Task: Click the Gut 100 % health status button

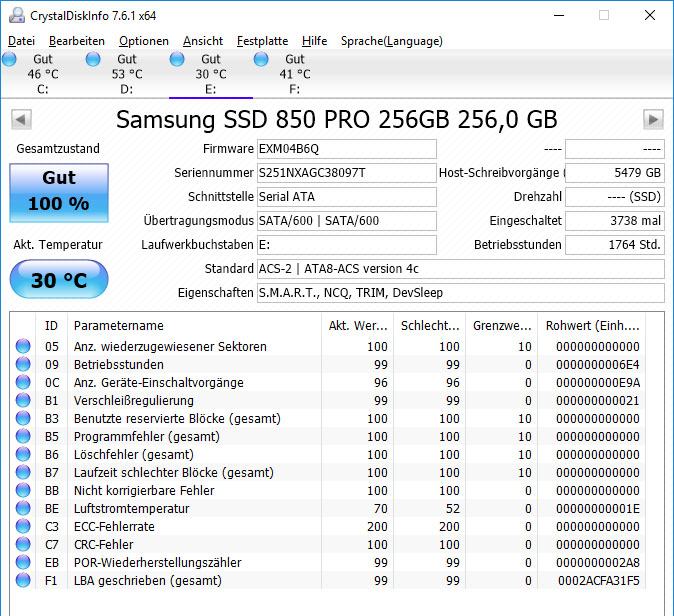Action: 59,193
